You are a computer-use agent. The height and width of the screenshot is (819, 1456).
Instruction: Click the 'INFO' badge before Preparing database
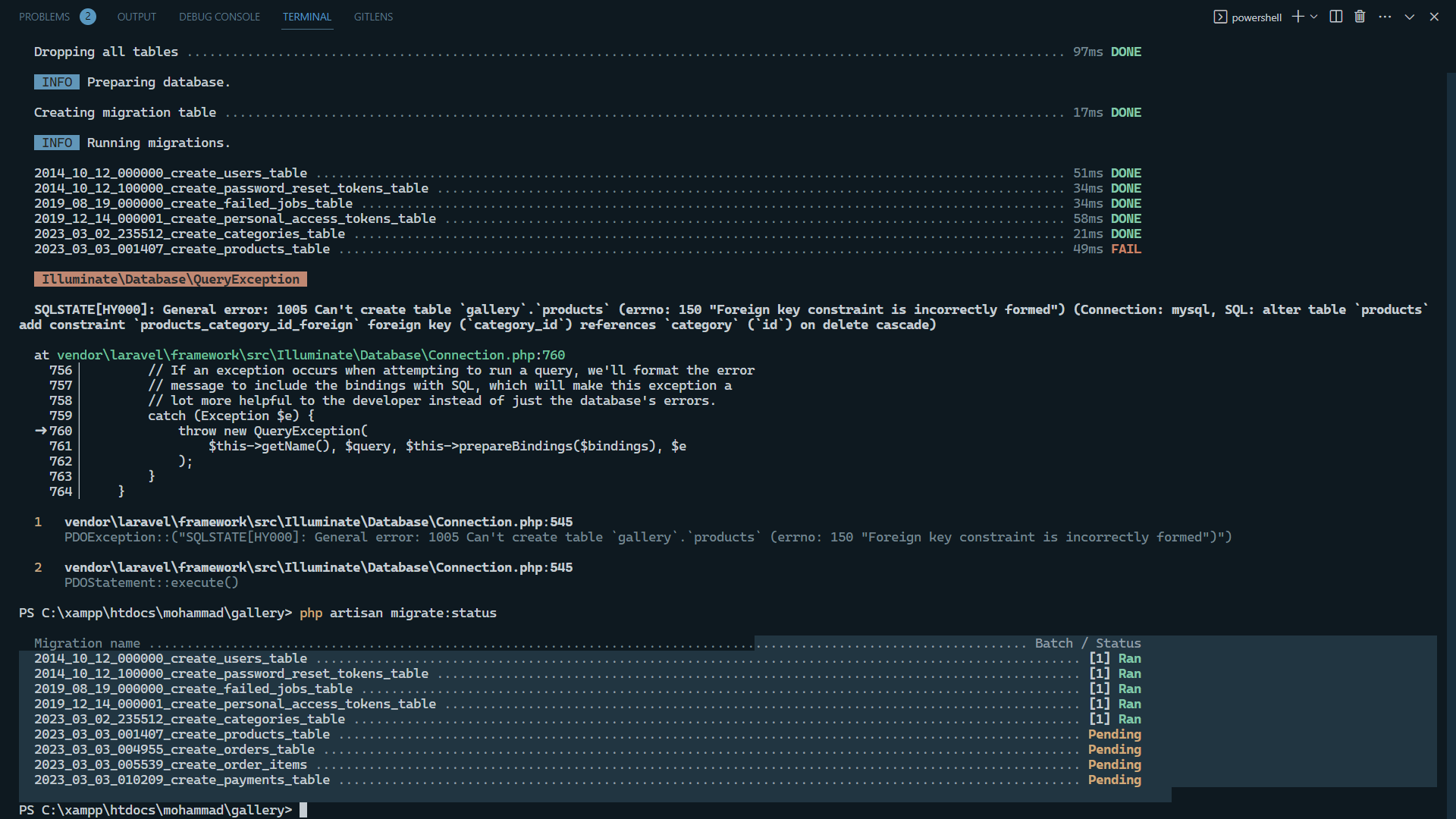coord(57,82)
